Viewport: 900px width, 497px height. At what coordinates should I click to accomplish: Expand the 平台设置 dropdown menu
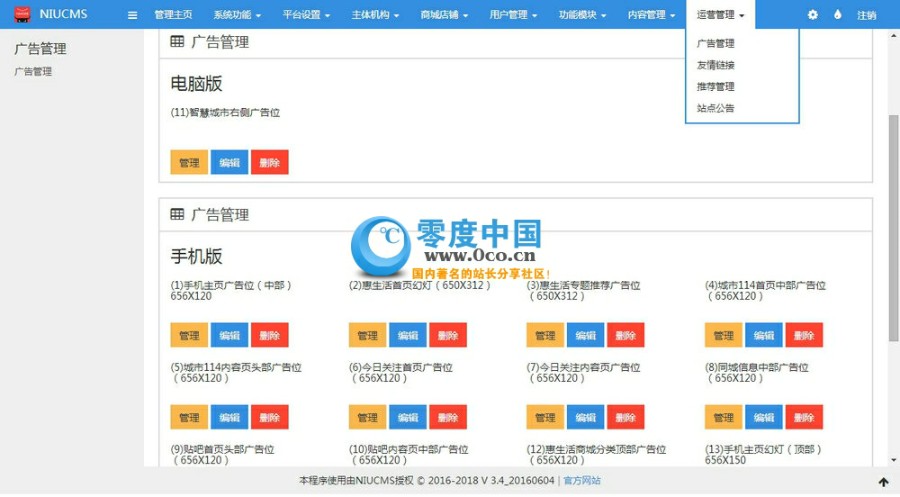coord(306,15)
